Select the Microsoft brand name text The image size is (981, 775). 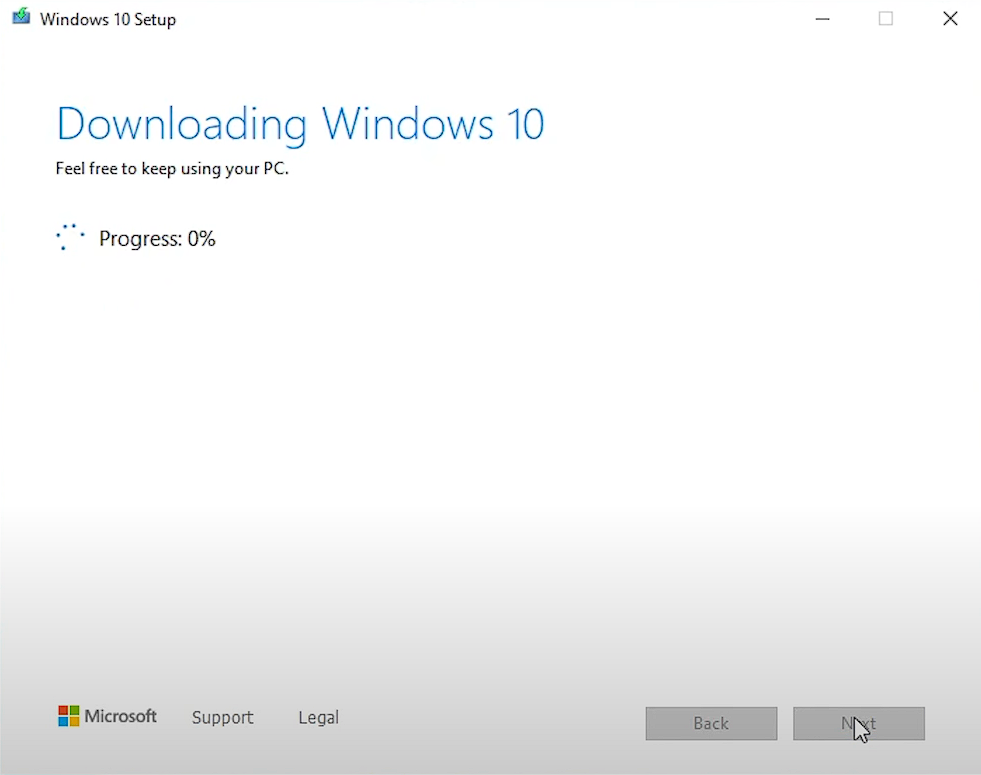click(121, 716)
